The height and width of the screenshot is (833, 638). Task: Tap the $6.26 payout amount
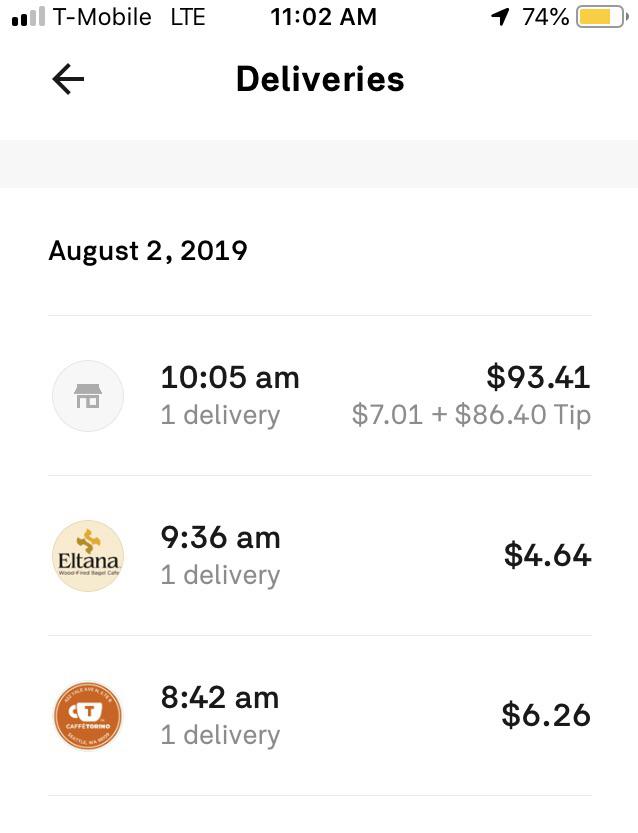click(x=548, y=716)
